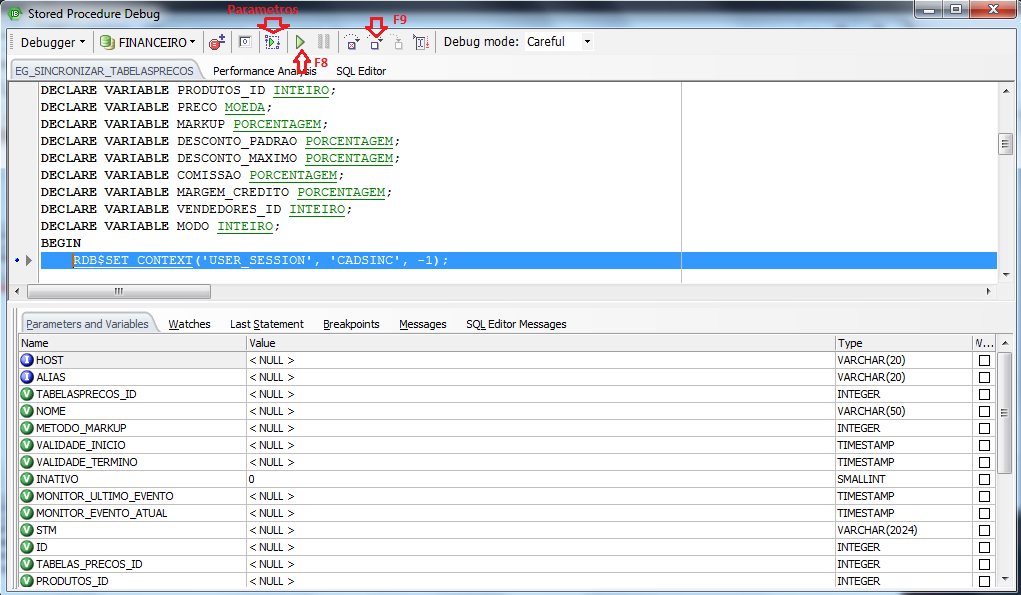The height and width of the screenshot is (595, 1021).
Task: Click the INATIVO variable icon
Action: pos(27,479)
